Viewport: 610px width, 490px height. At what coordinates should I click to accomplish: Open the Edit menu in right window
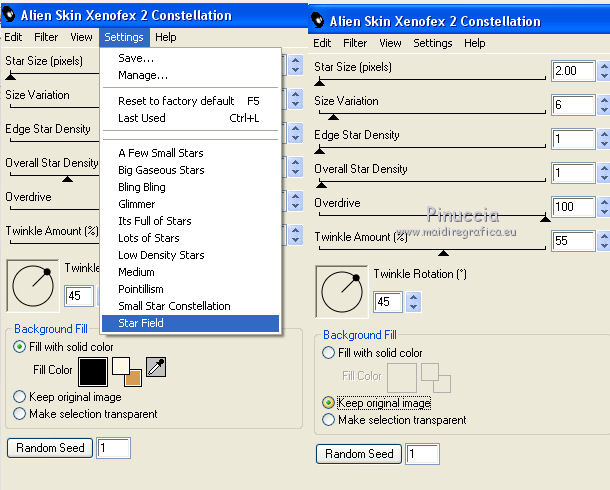coord(322,43)
